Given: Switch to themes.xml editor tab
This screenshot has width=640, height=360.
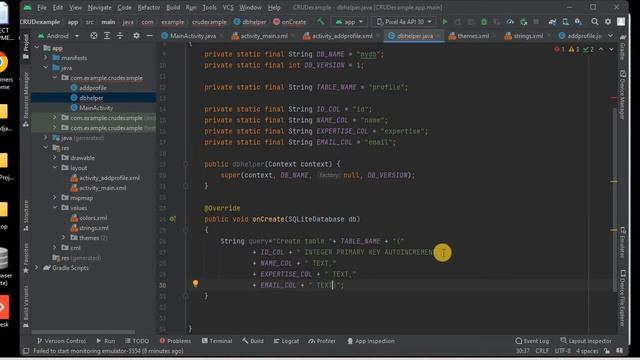Looking at the screenshot, I should (472, 36).
